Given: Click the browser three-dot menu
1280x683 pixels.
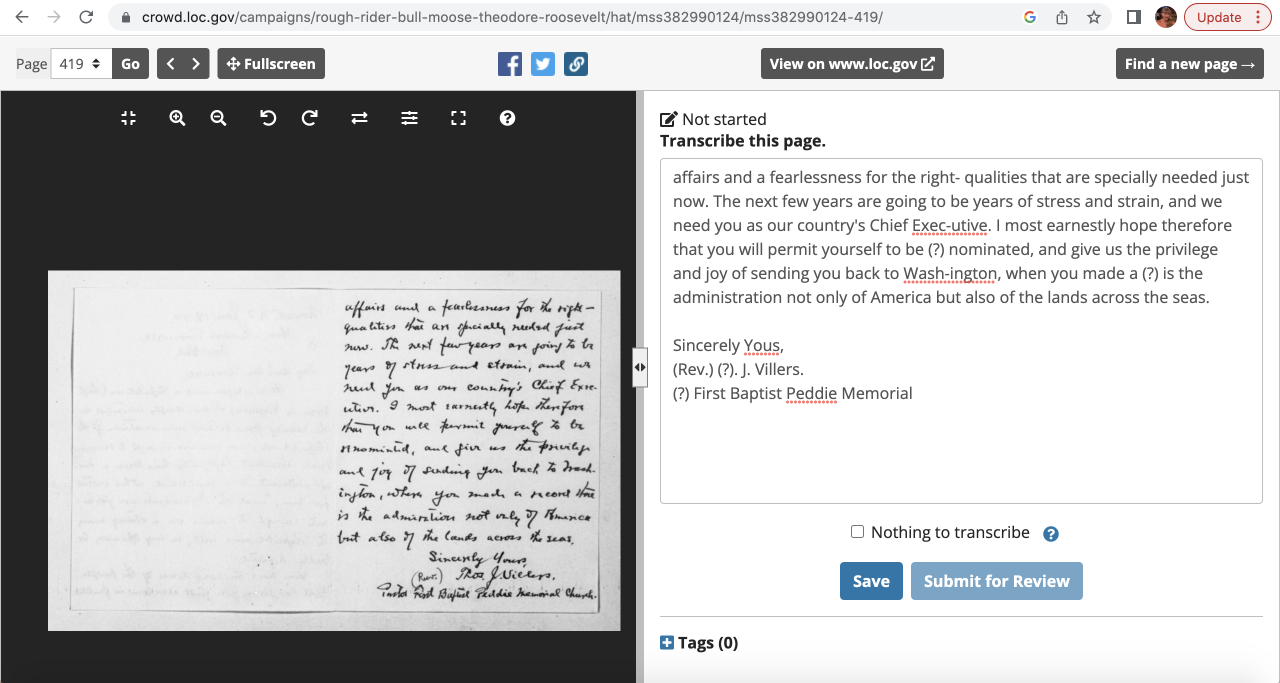Looking at the screenshot, I should click(1257, 17).
